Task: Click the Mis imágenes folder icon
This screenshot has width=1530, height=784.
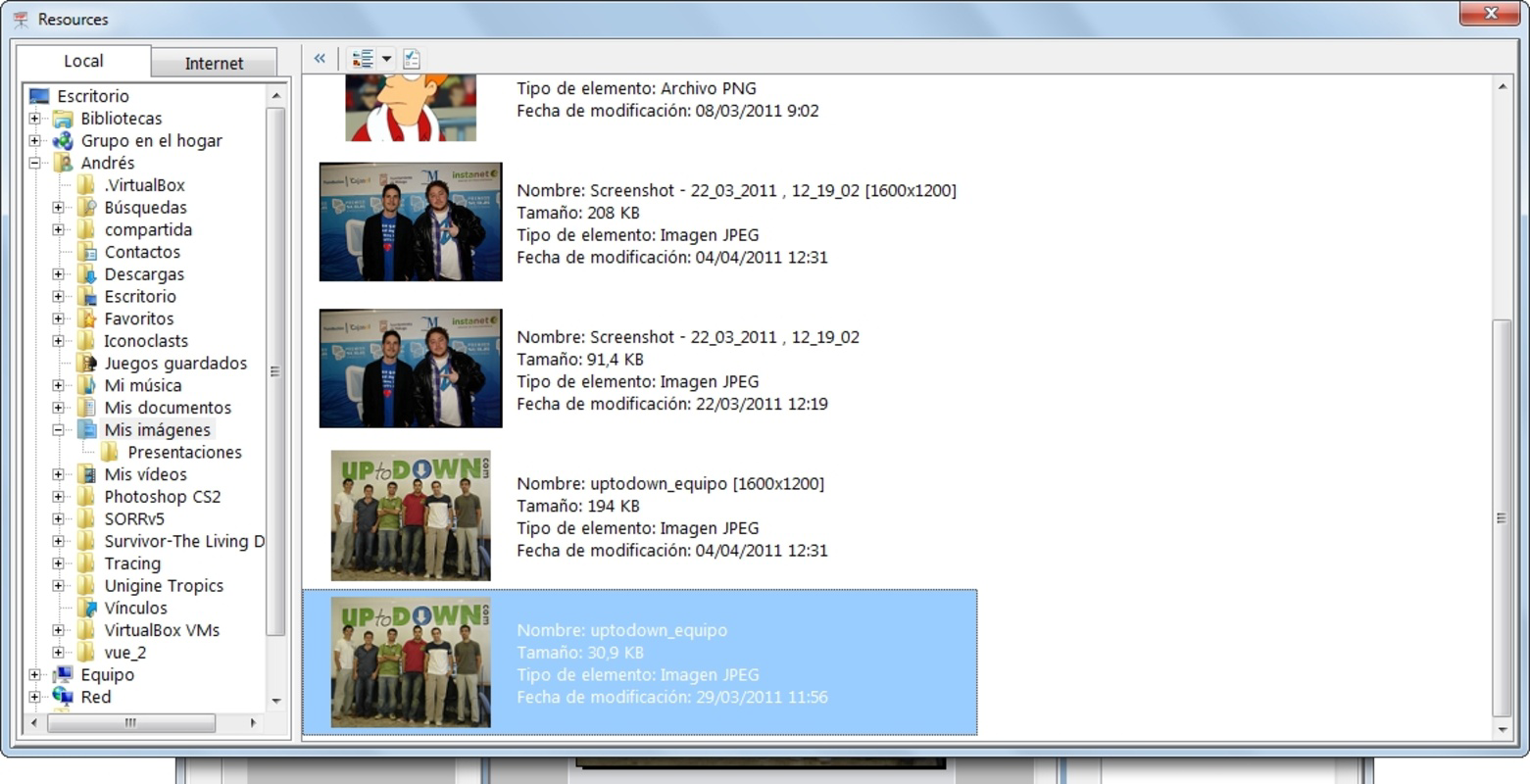Action: (x=86, y=430)
